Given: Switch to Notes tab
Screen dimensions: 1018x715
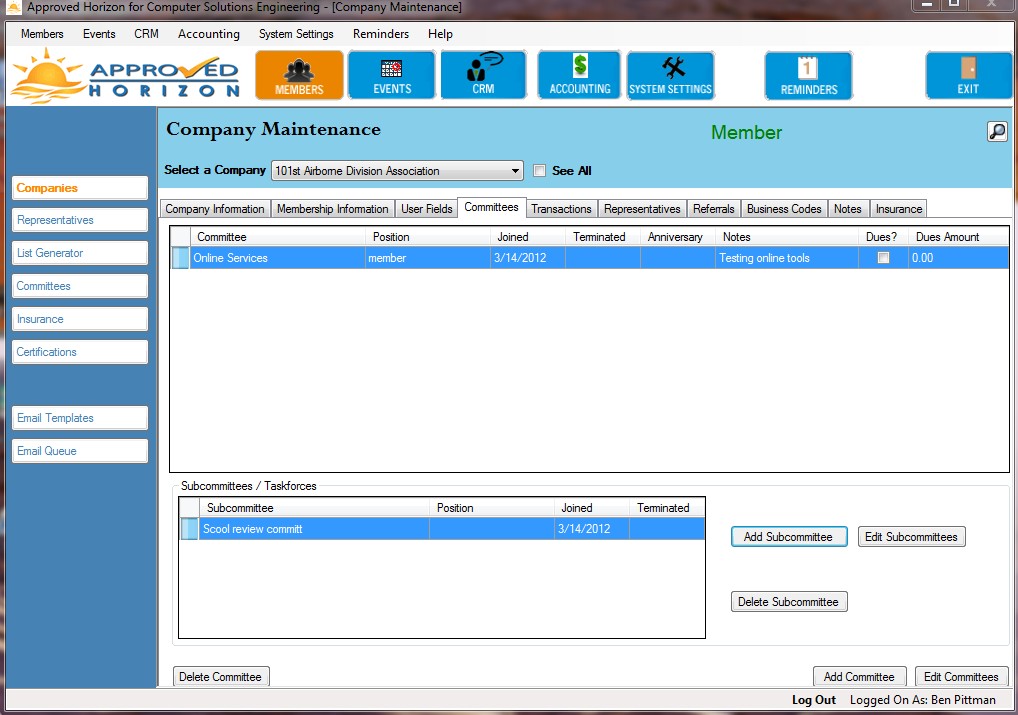Looking at the screenshot, I should pos(847,208).
